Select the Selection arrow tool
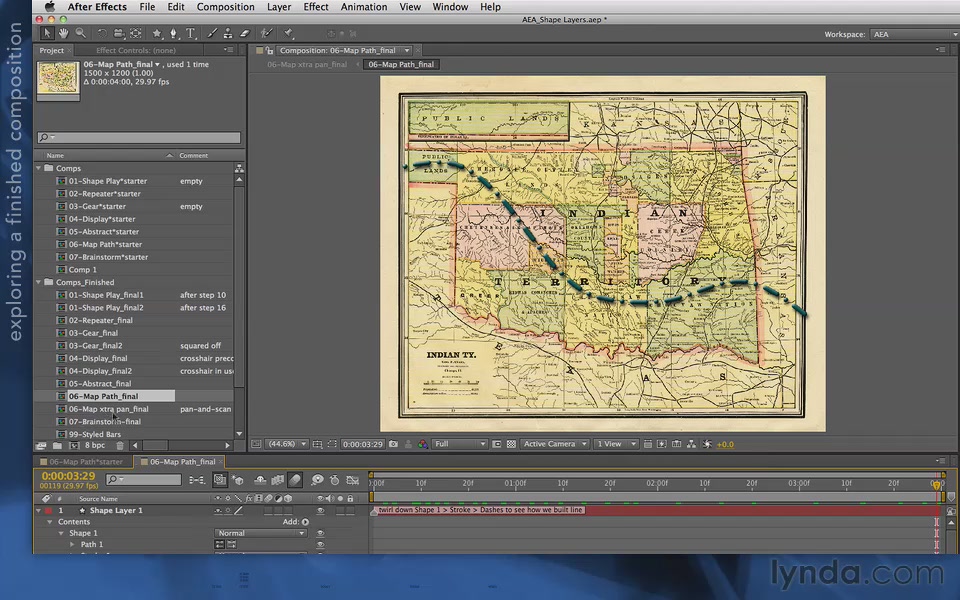 (x=47, y=33)
